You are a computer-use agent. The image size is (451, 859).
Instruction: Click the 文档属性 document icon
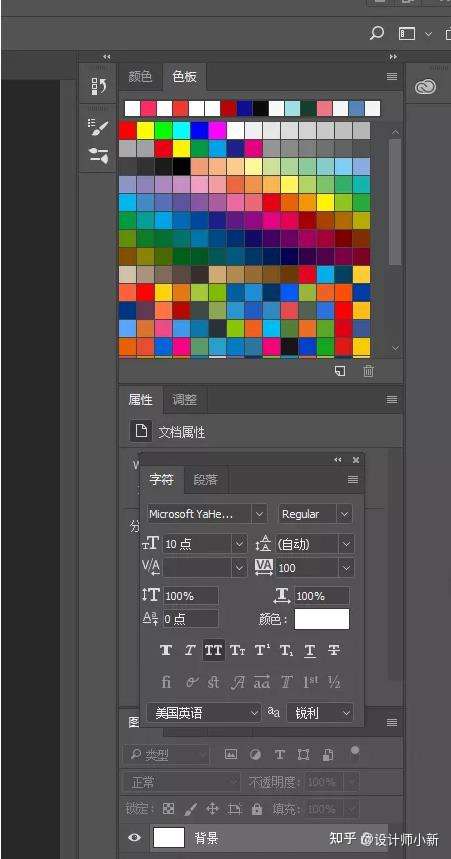[x=141, y=431]
